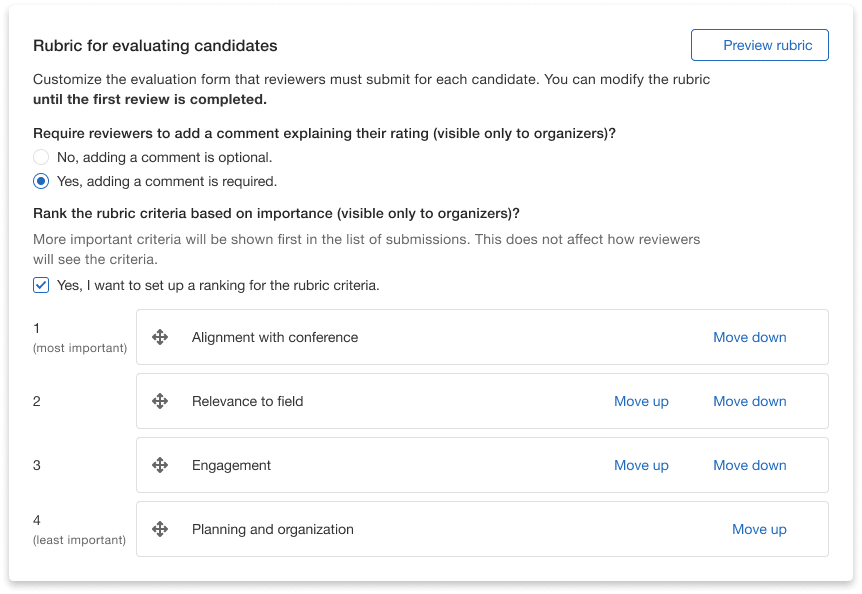The image size is (862, 594).
Task: Click the drag handle beside Relevance to field
Action: click(160, 401)
